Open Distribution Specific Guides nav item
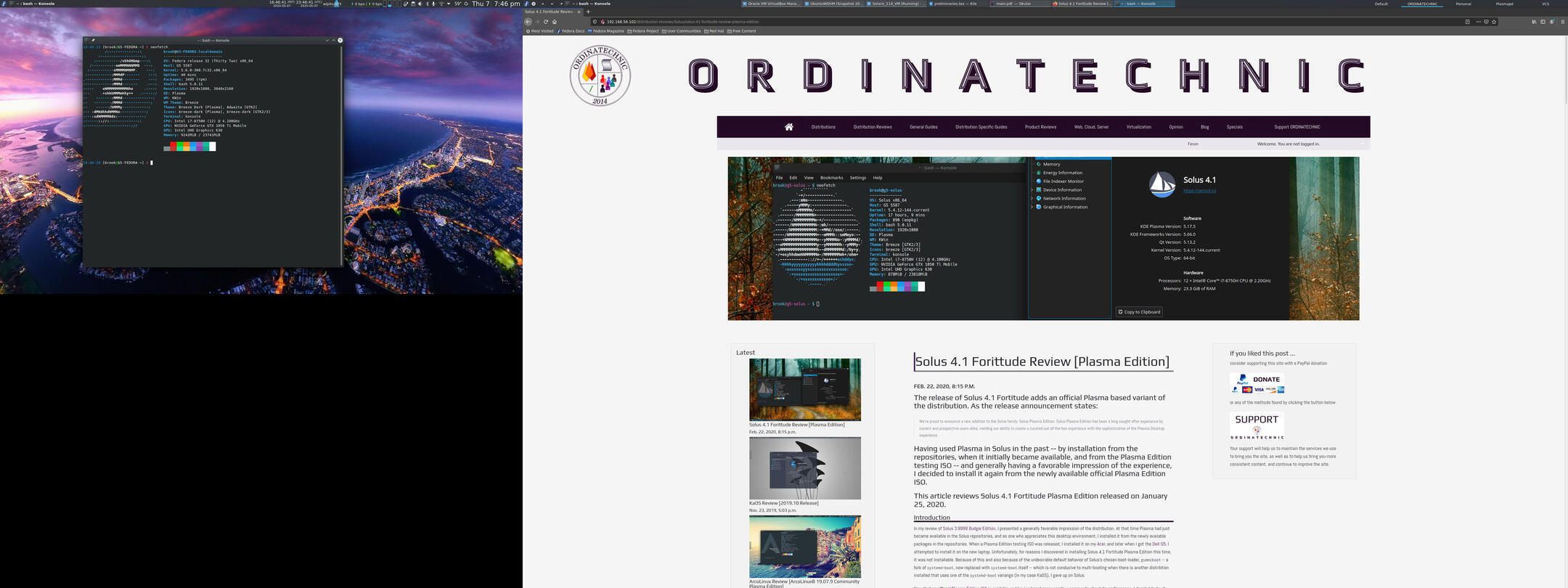The height and width of the screenshot is (588, 1568). tap(981, 127)
